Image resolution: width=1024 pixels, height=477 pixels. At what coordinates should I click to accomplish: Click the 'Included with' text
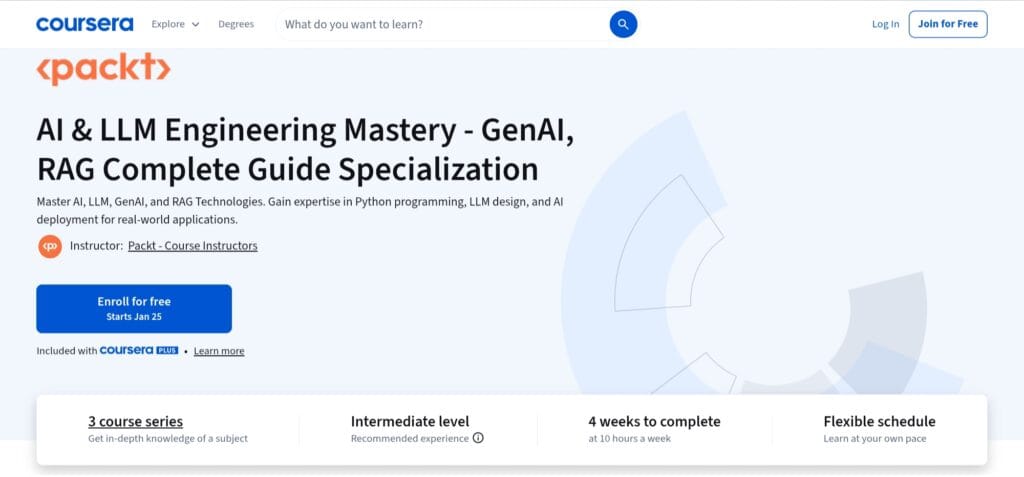pos(67,351)
